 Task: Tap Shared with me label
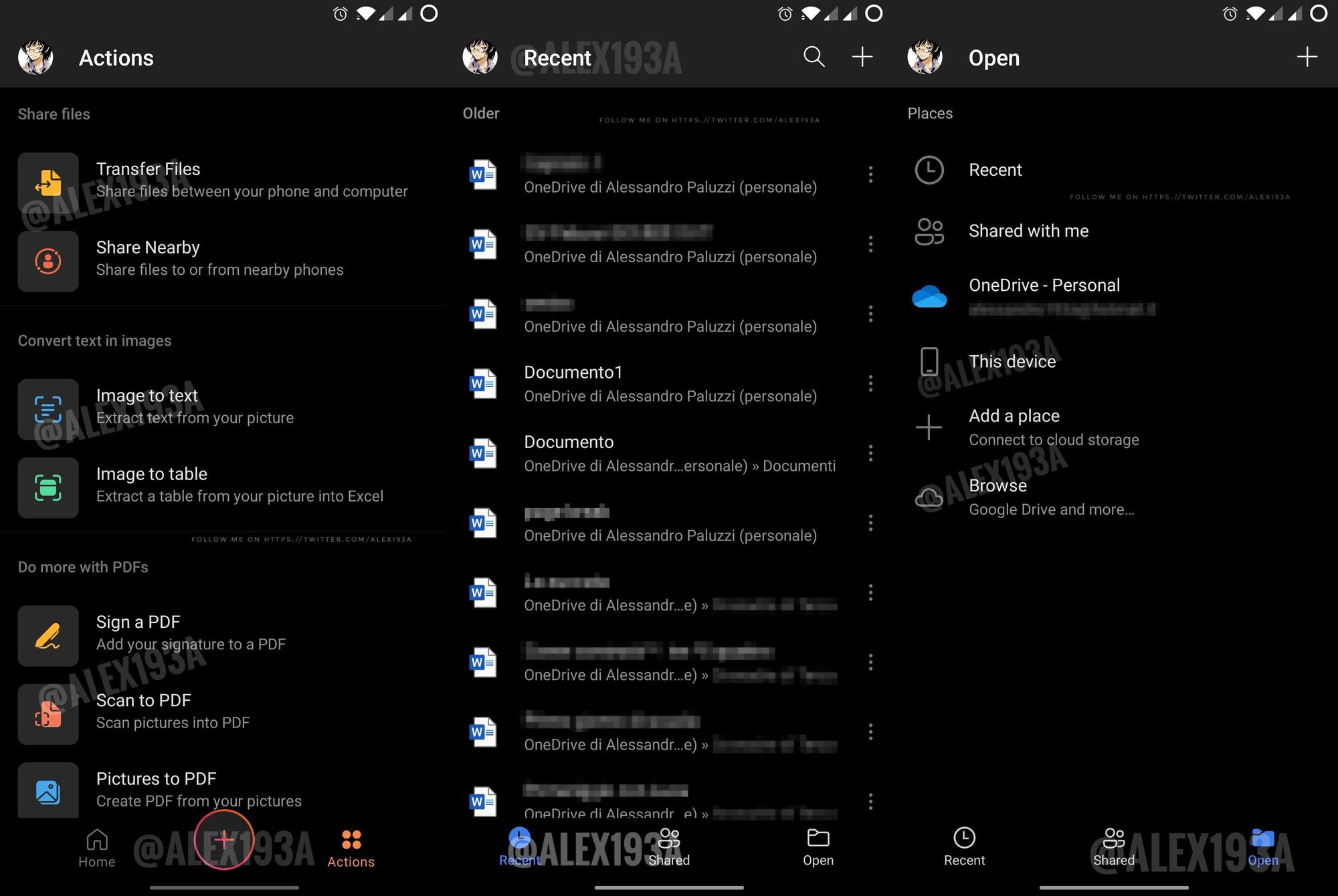(1029, 231)
